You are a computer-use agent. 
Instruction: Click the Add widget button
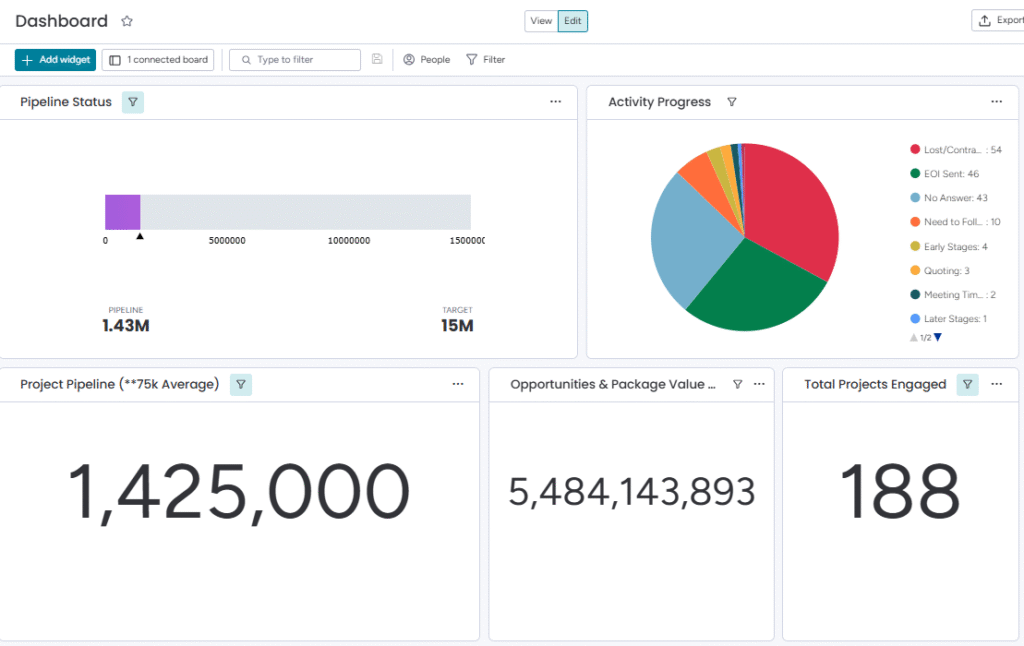click(55, 60)
